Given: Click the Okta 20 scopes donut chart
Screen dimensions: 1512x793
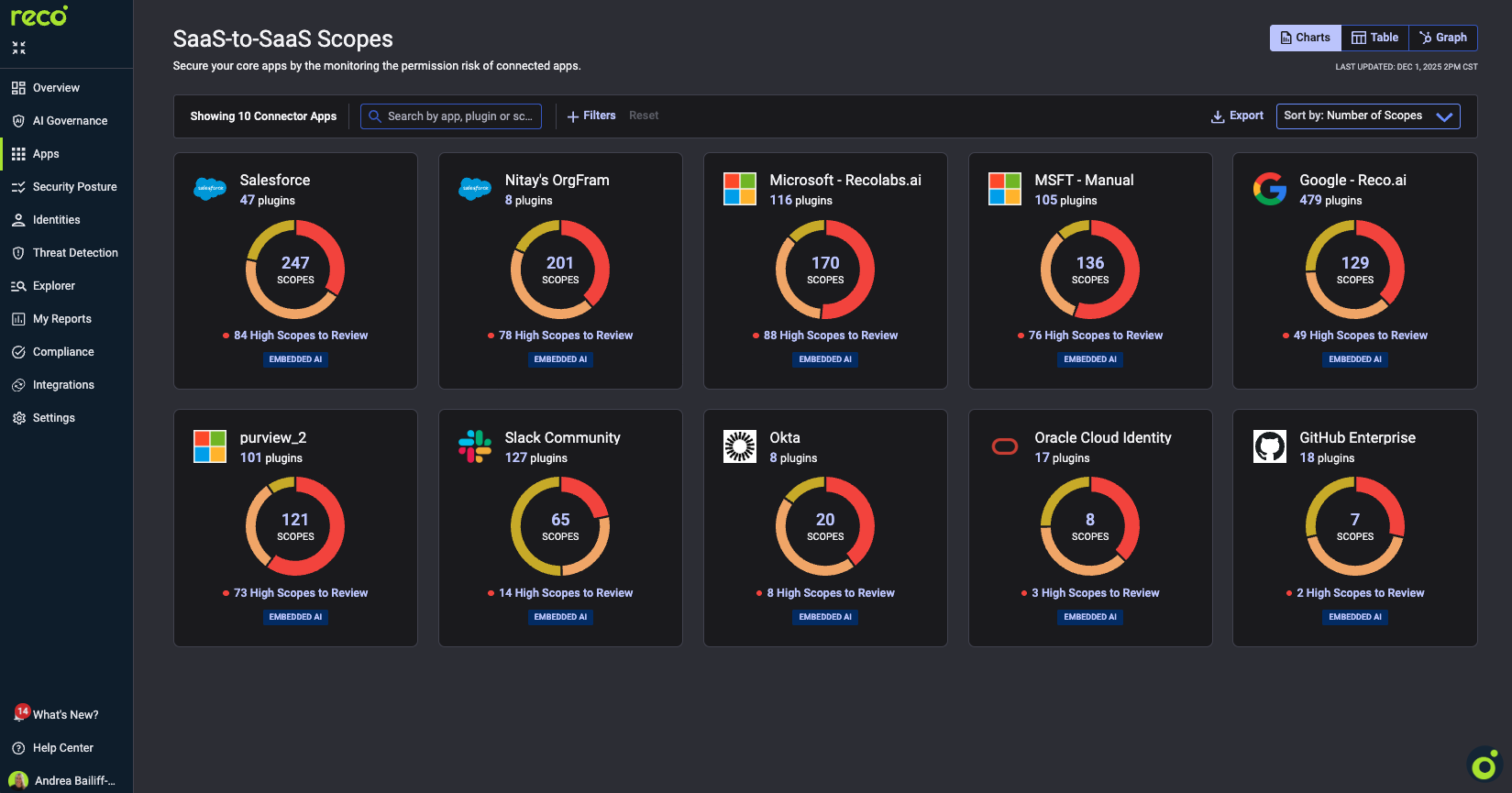Looking at the screenshot, I should click(x=825, y=526).
